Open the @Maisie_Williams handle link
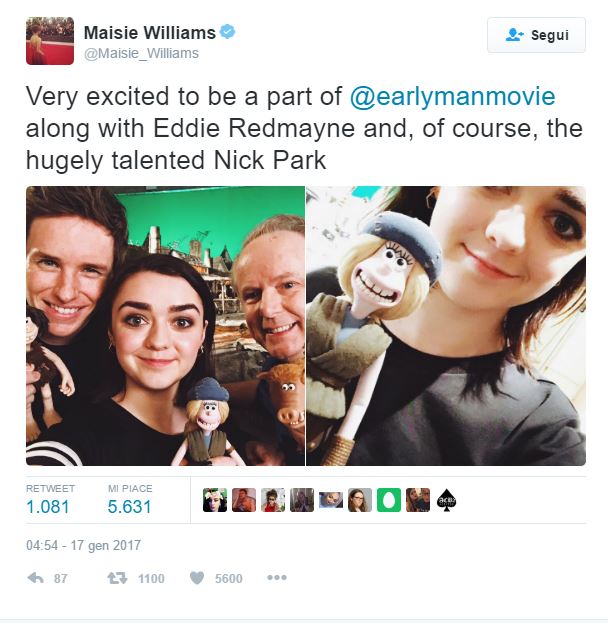 coord(141,53)
